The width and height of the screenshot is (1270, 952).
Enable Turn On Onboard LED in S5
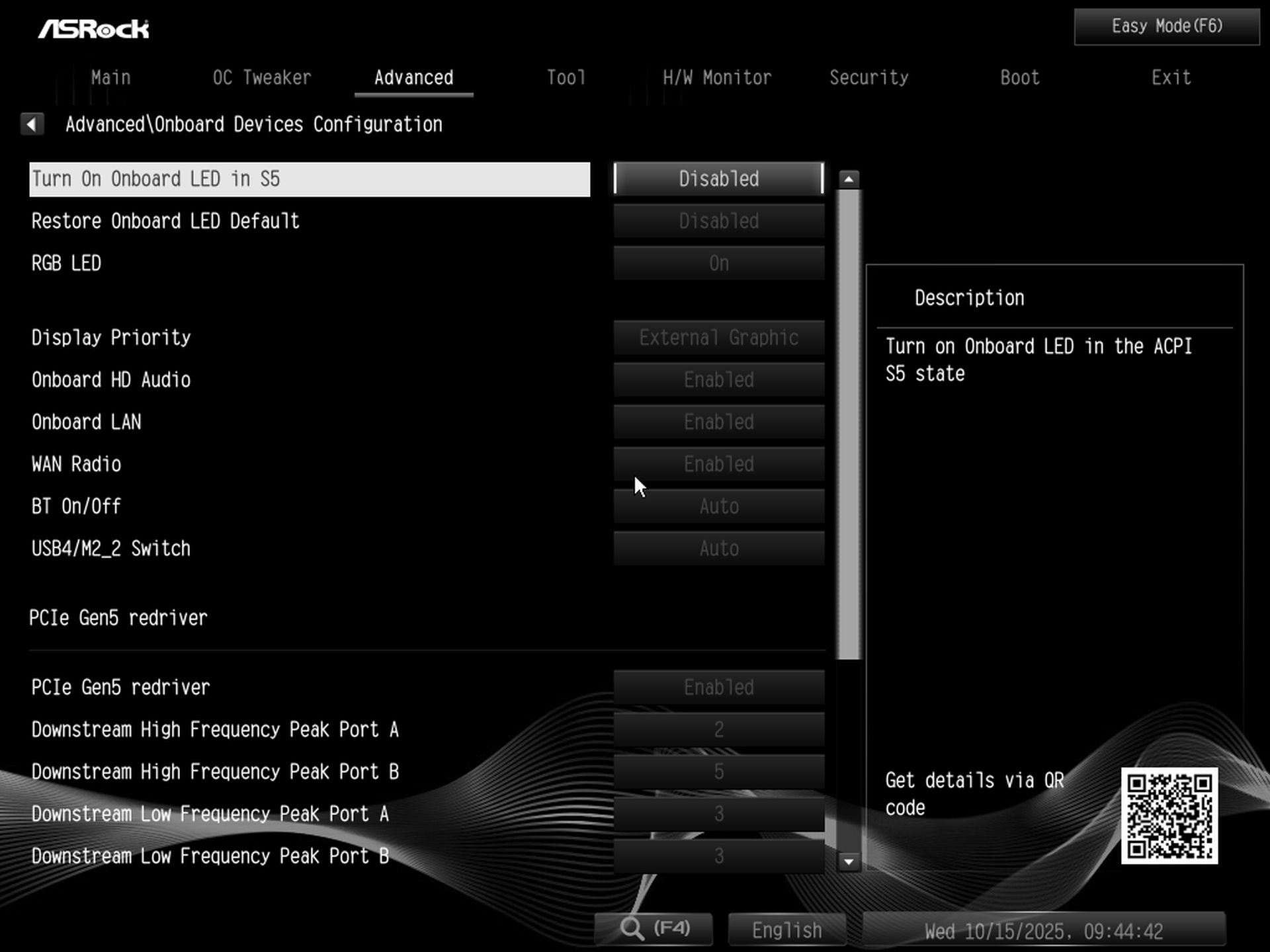pyautogui.click(x=718, y=178)
